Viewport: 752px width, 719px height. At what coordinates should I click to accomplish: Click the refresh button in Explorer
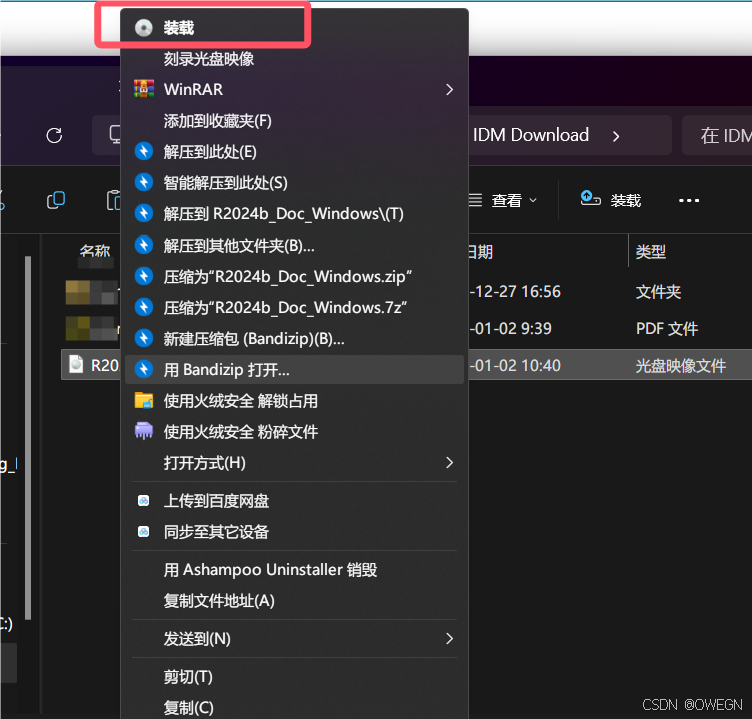[x=54, y=135]
